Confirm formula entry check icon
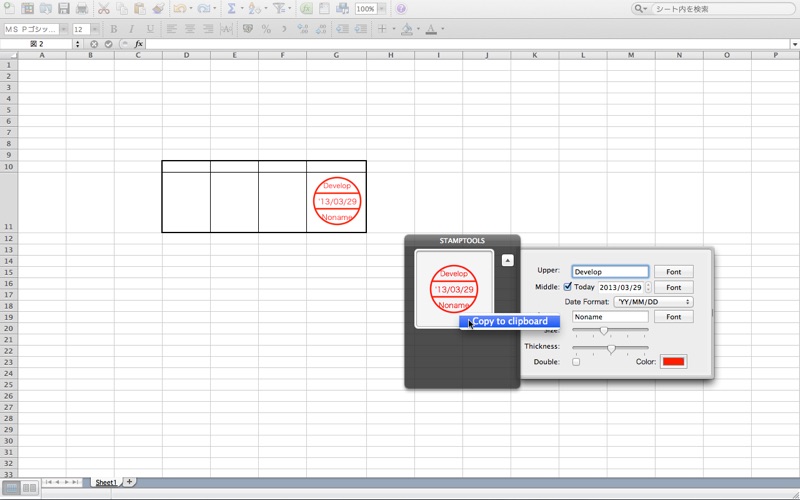 [108, 44]
